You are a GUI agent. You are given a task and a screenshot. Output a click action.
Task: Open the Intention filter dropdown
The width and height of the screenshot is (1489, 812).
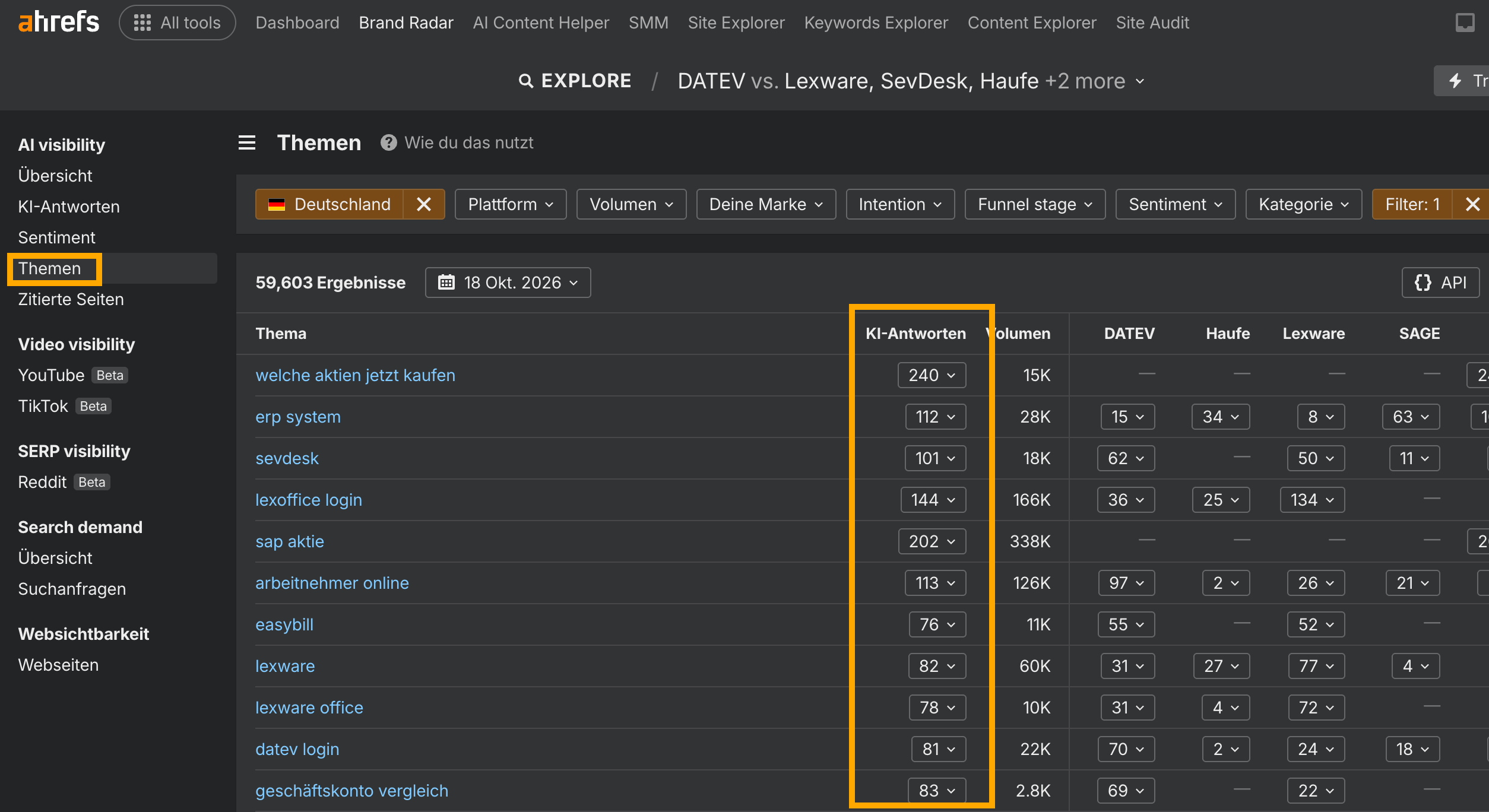tap(900, 204)
